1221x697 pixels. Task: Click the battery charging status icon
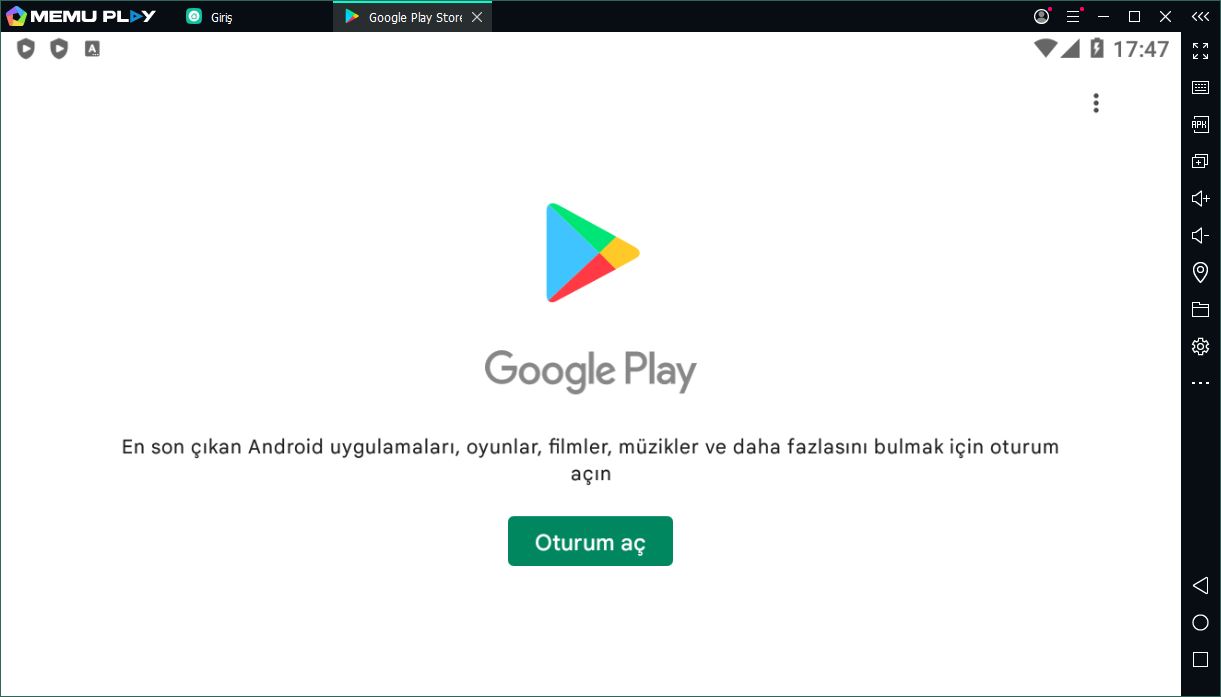pyautogui.click(x=1096, y=48)
